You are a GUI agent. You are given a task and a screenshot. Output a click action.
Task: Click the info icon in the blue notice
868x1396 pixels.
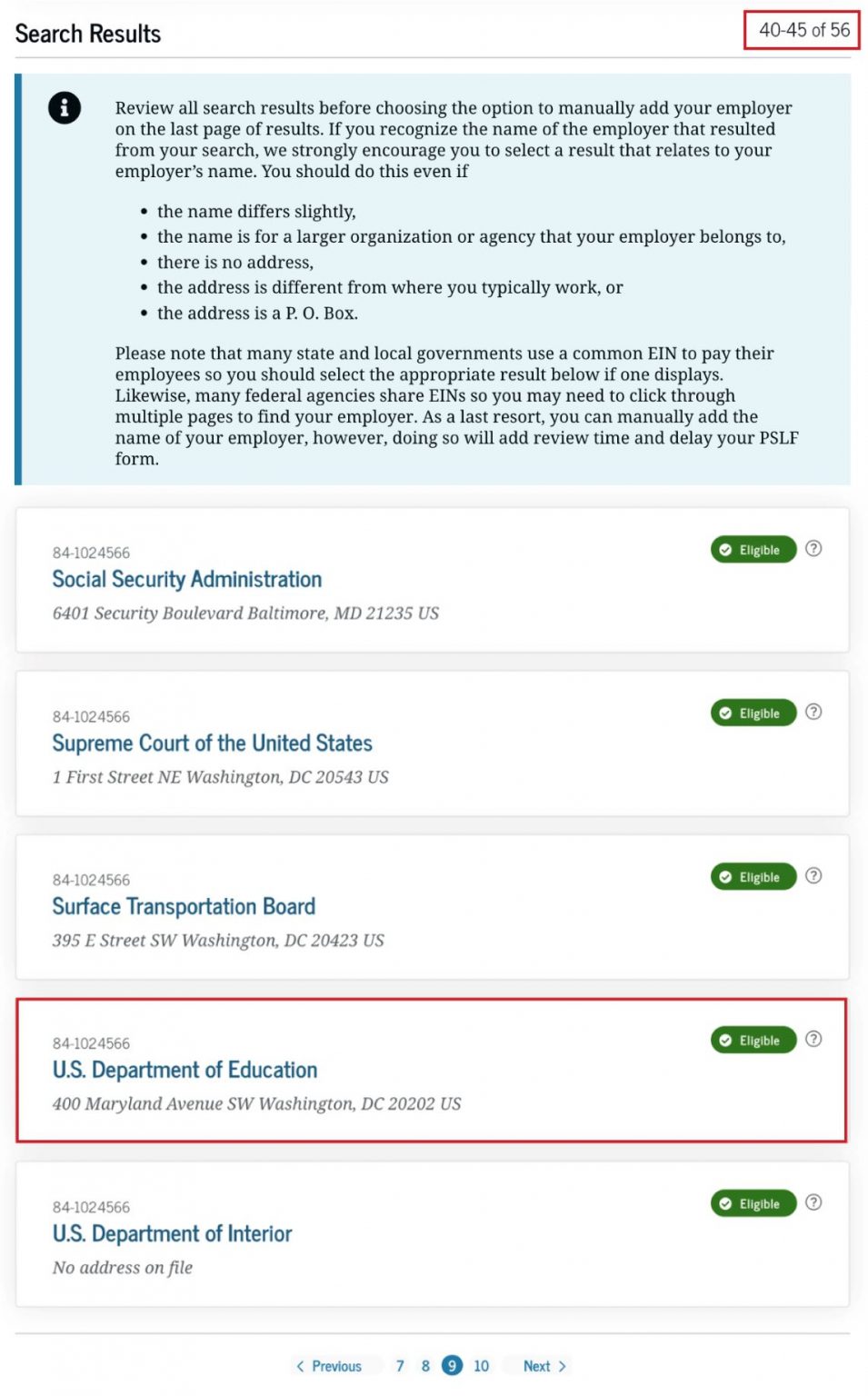pos(65,108)
